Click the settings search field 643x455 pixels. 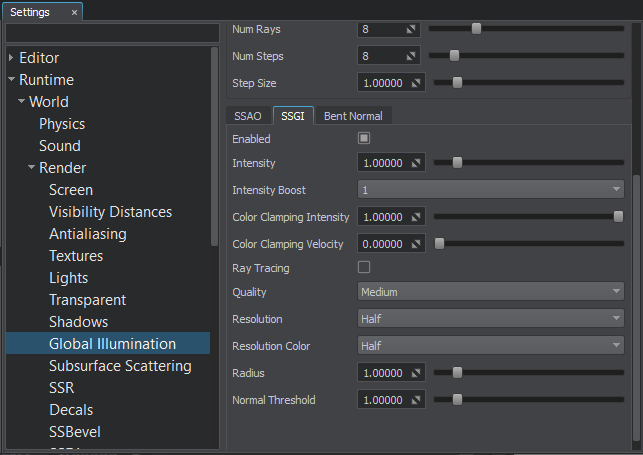click(110, 33)
